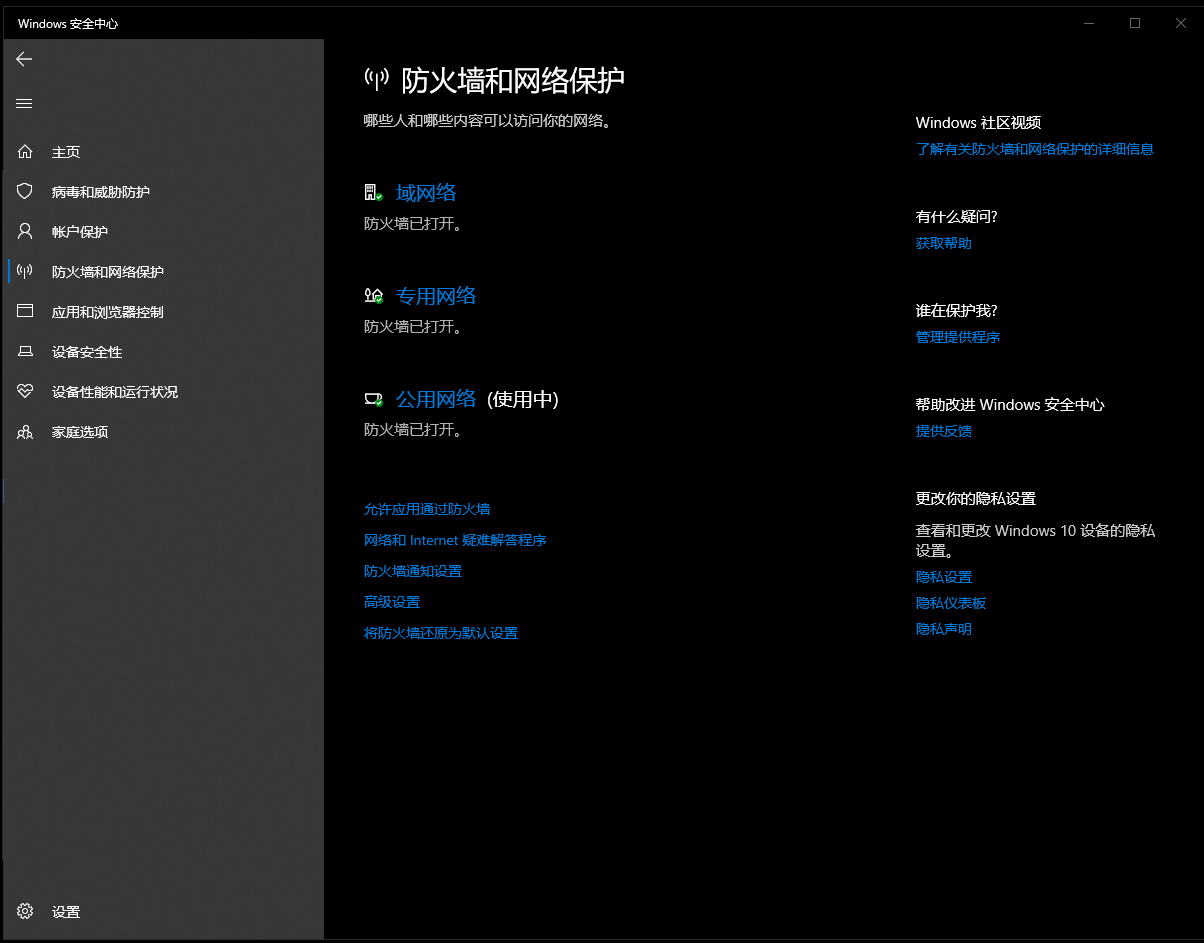
Task: Click 允许应用通过防火墙 link
Action: pos(427,509)
